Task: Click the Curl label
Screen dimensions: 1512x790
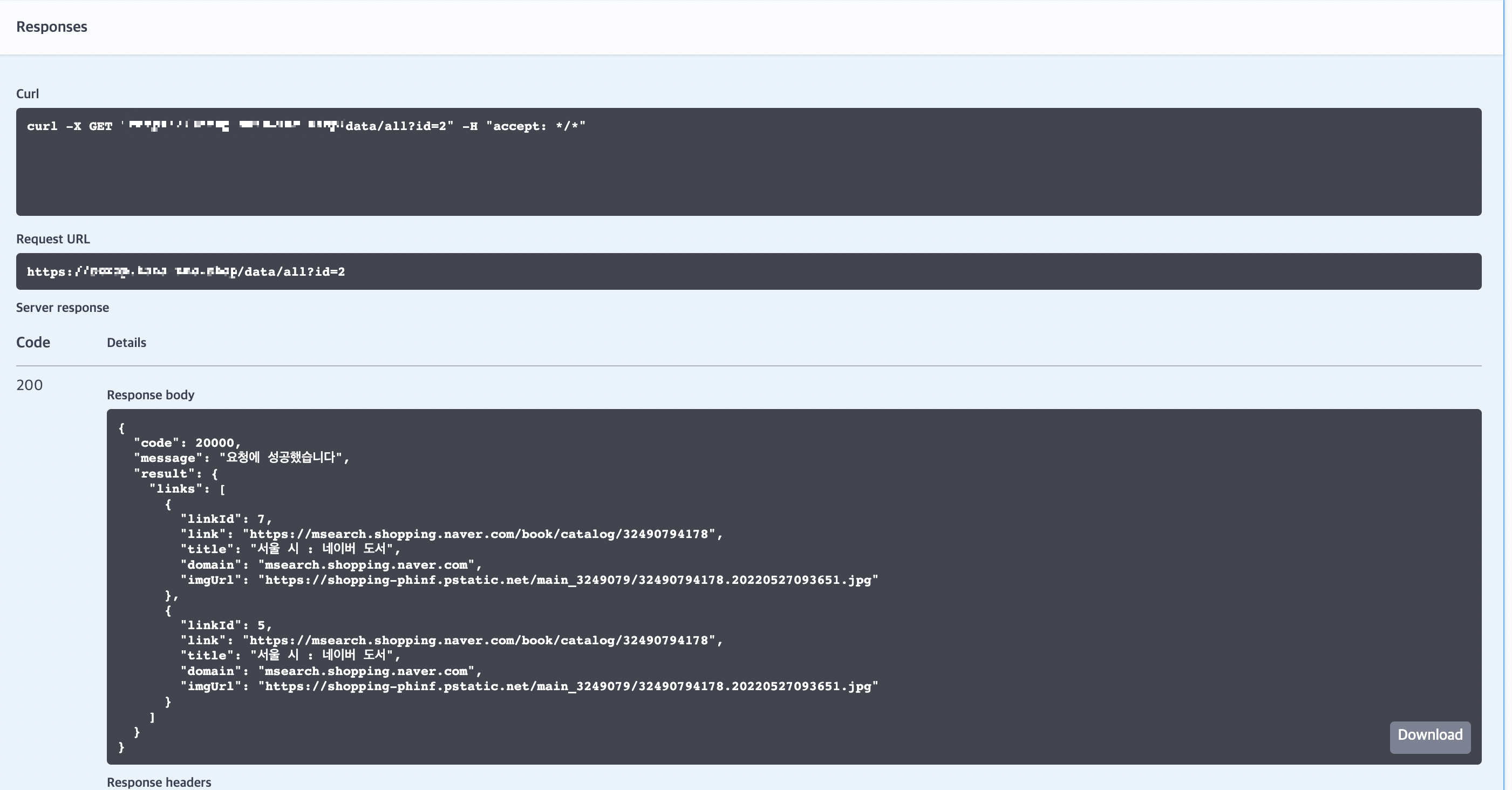Action: pyautogui.click(x=28, y=94)
